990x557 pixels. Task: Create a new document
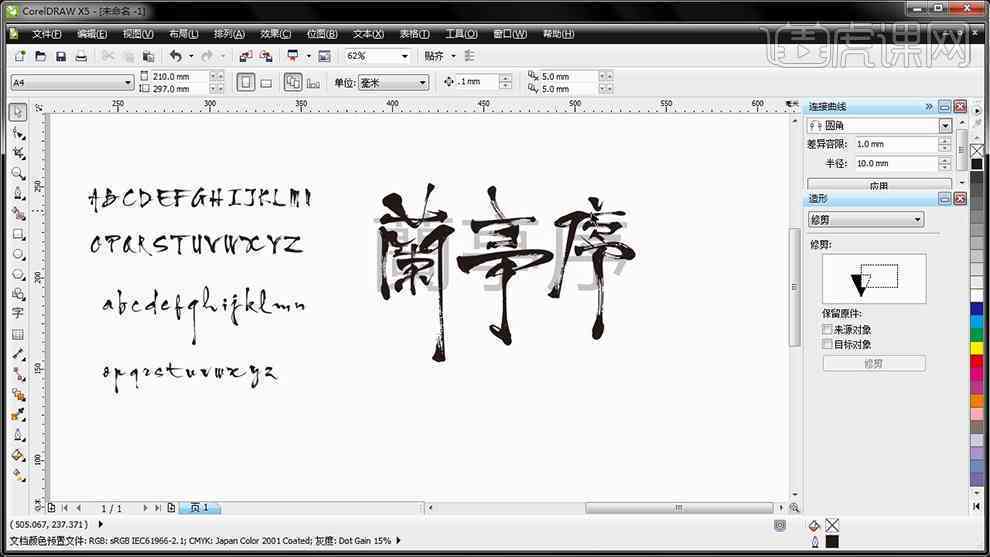pyautogui.click(x=20, y=56)
